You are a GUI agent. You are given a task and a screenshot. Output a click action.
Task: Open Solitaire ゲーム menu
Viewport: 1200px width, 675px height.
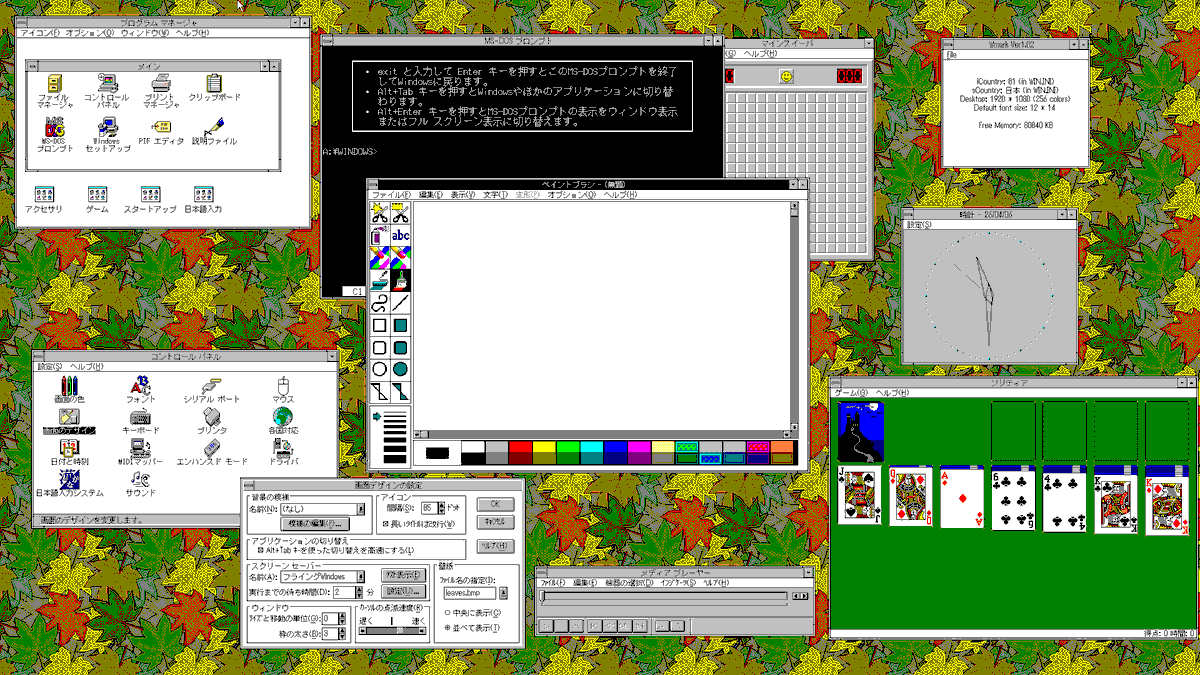point(851,392)
